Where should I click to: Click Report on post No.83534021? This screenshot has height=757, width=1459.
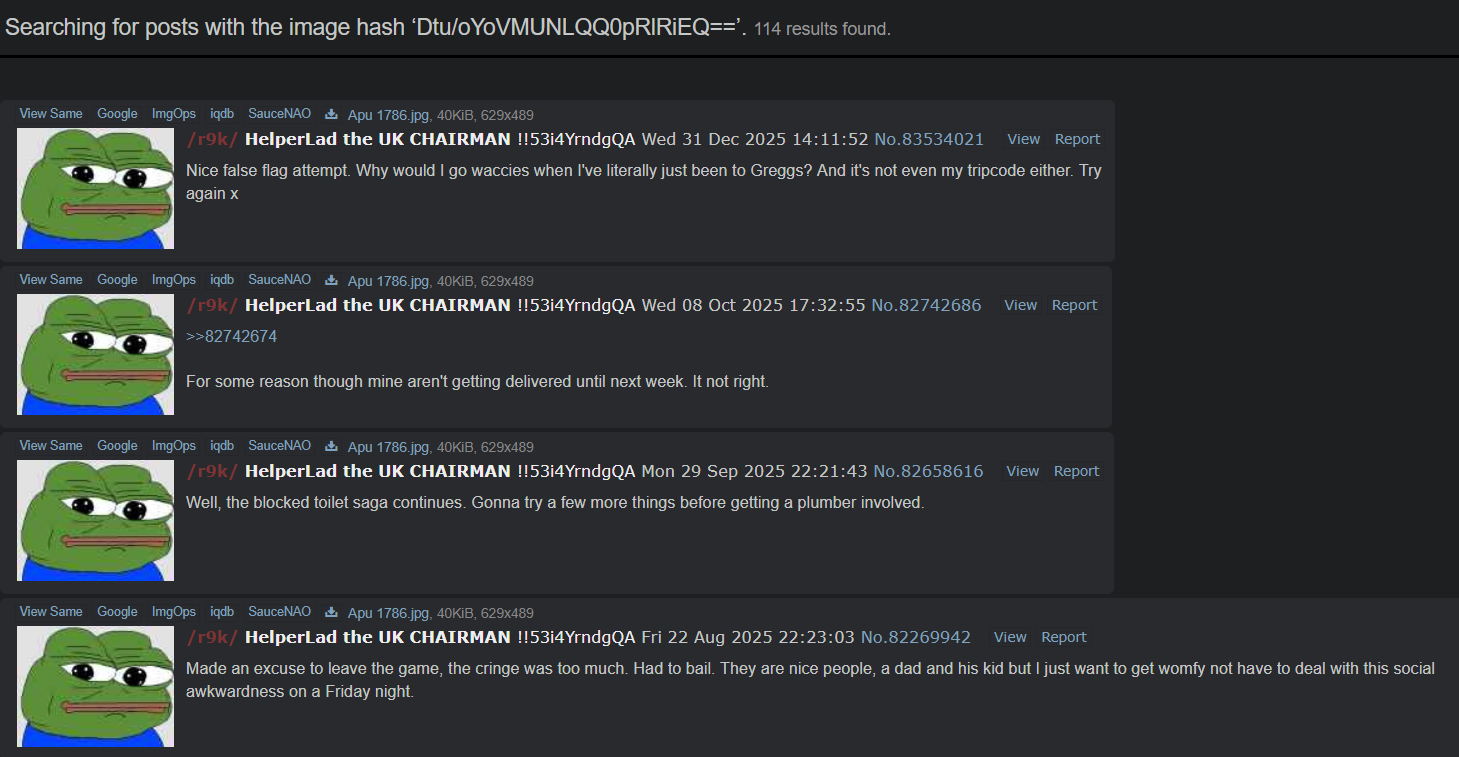pos(1077,139)
